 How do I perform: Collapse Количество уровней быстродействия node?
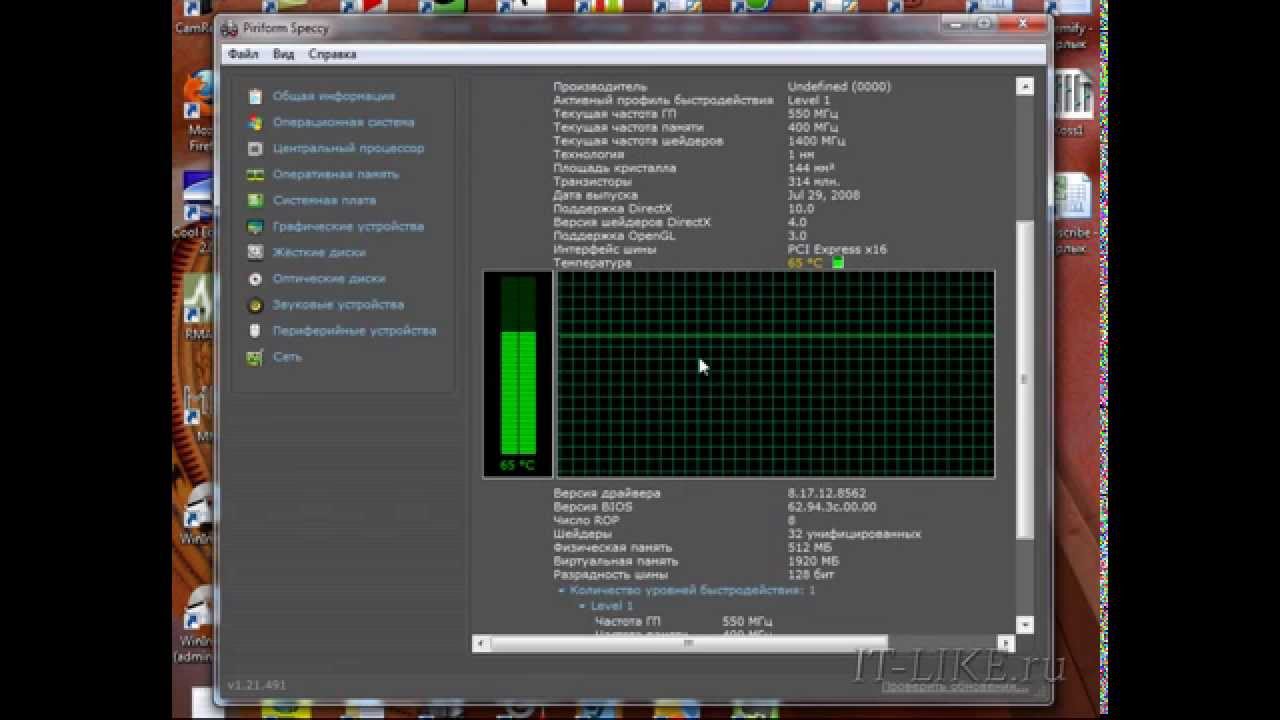(562, 591)
